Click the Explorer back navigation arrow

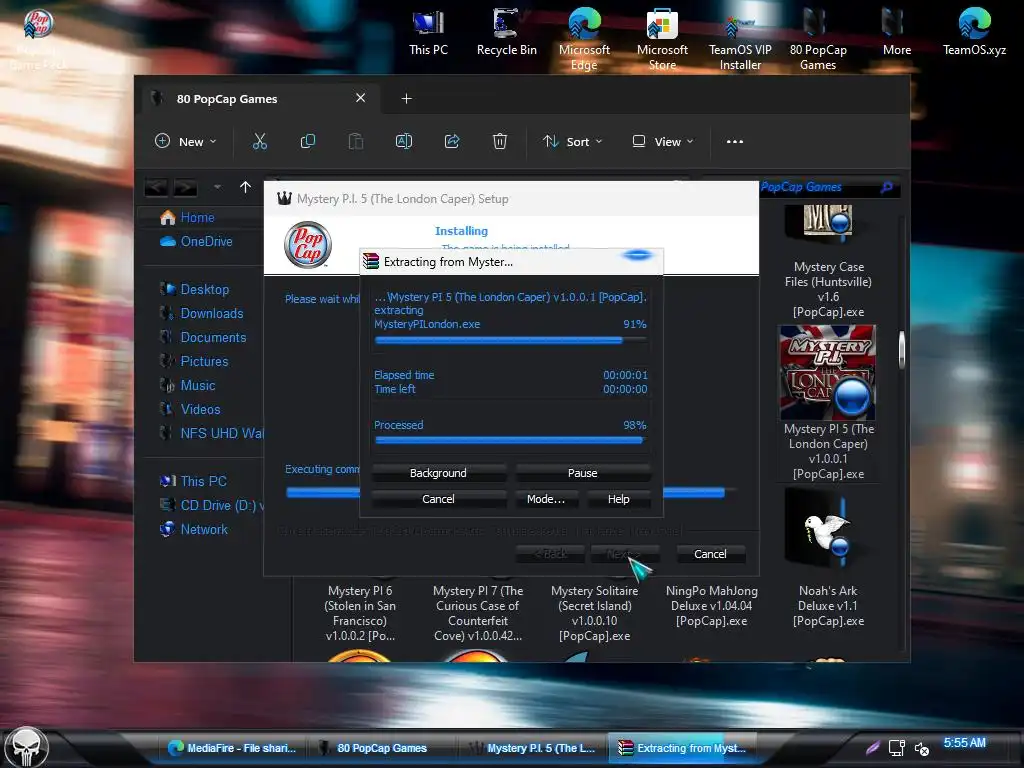pos(155,188)
